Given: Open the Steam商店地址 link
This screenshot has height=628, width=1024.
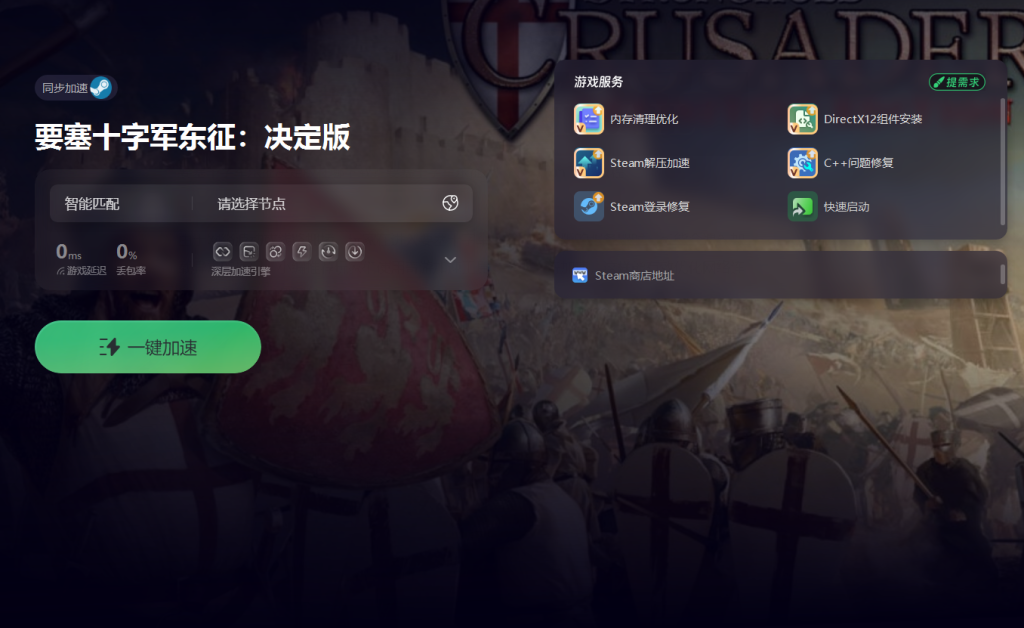Looking at the screenshot, I should [623, 275].
